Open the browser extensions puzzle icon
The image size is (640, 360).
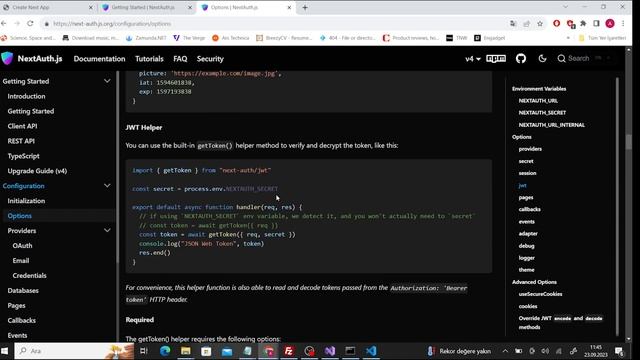point(583,24)
